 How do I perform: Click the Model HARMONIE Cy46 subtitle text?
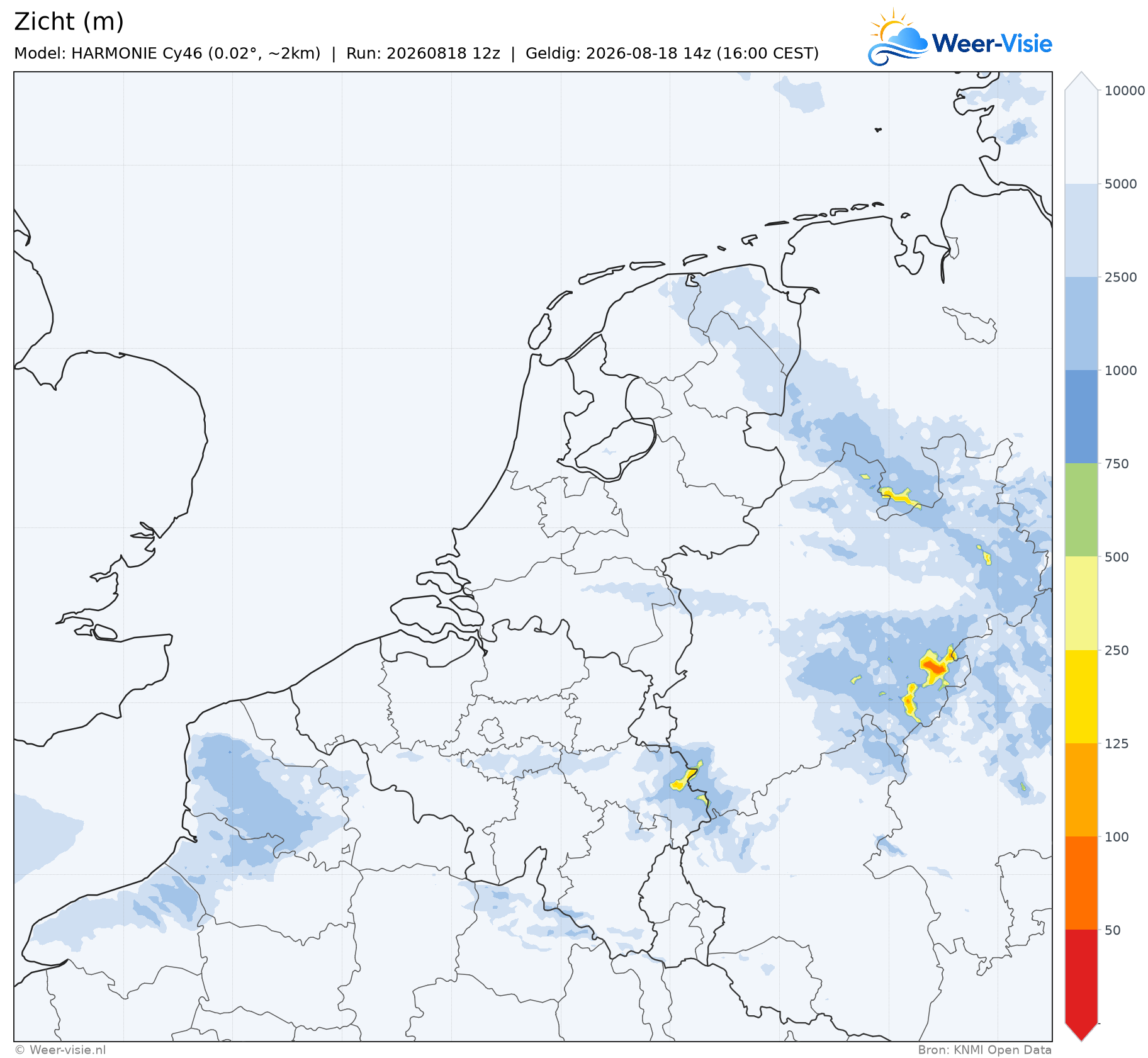coord(167,53)
